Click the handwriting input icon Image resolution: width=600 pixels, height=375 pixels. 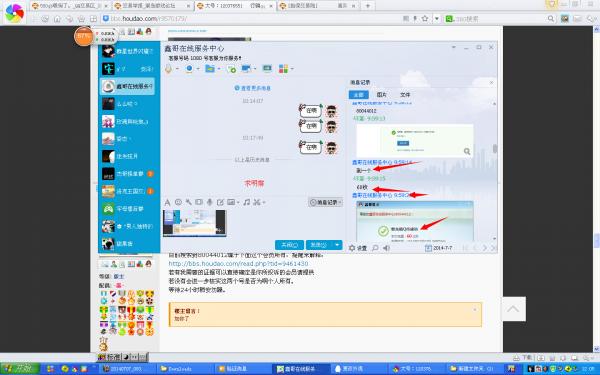pos(220,202)
